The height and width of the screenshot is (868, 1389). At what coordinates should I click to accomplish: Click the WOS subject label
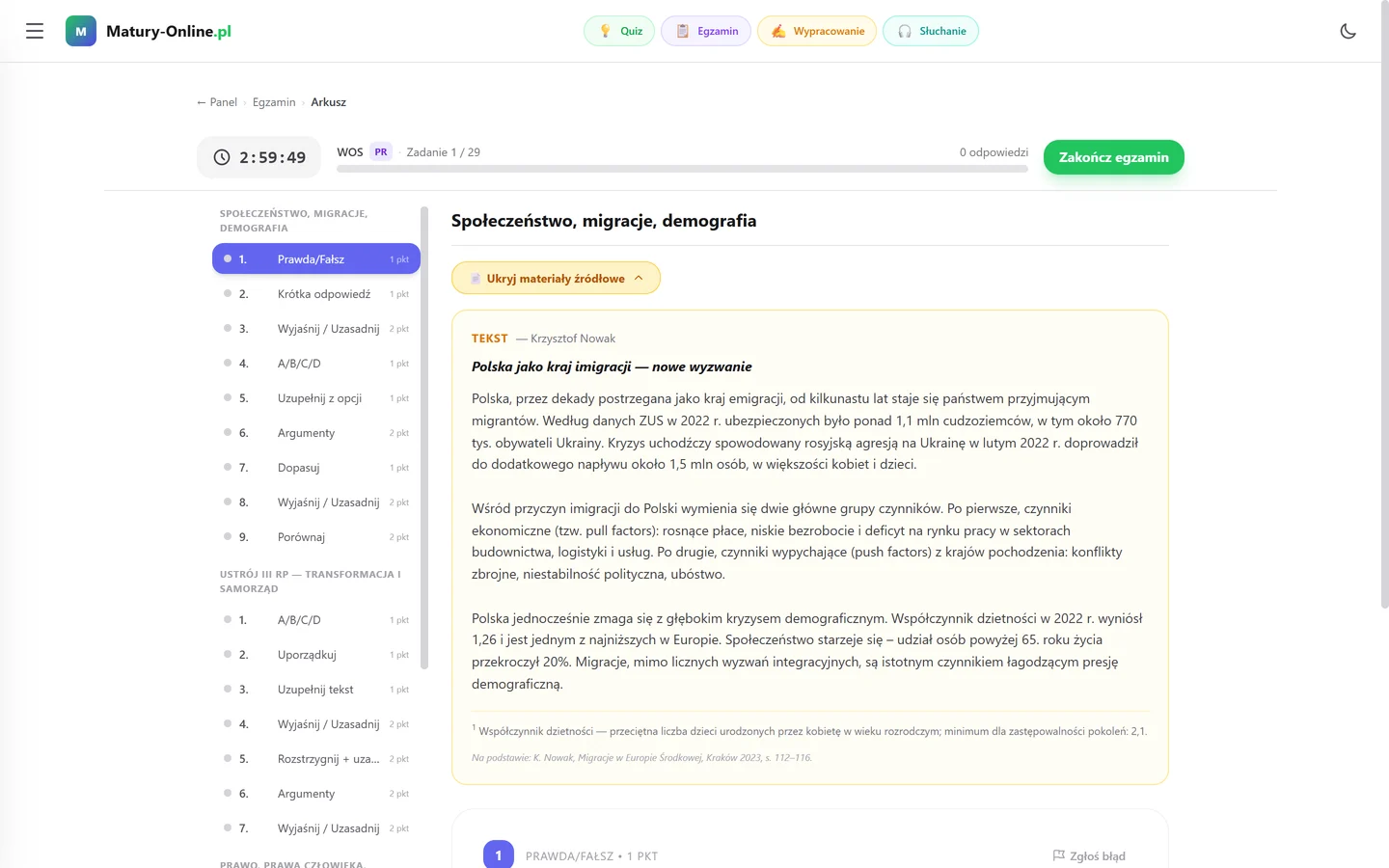349,152
